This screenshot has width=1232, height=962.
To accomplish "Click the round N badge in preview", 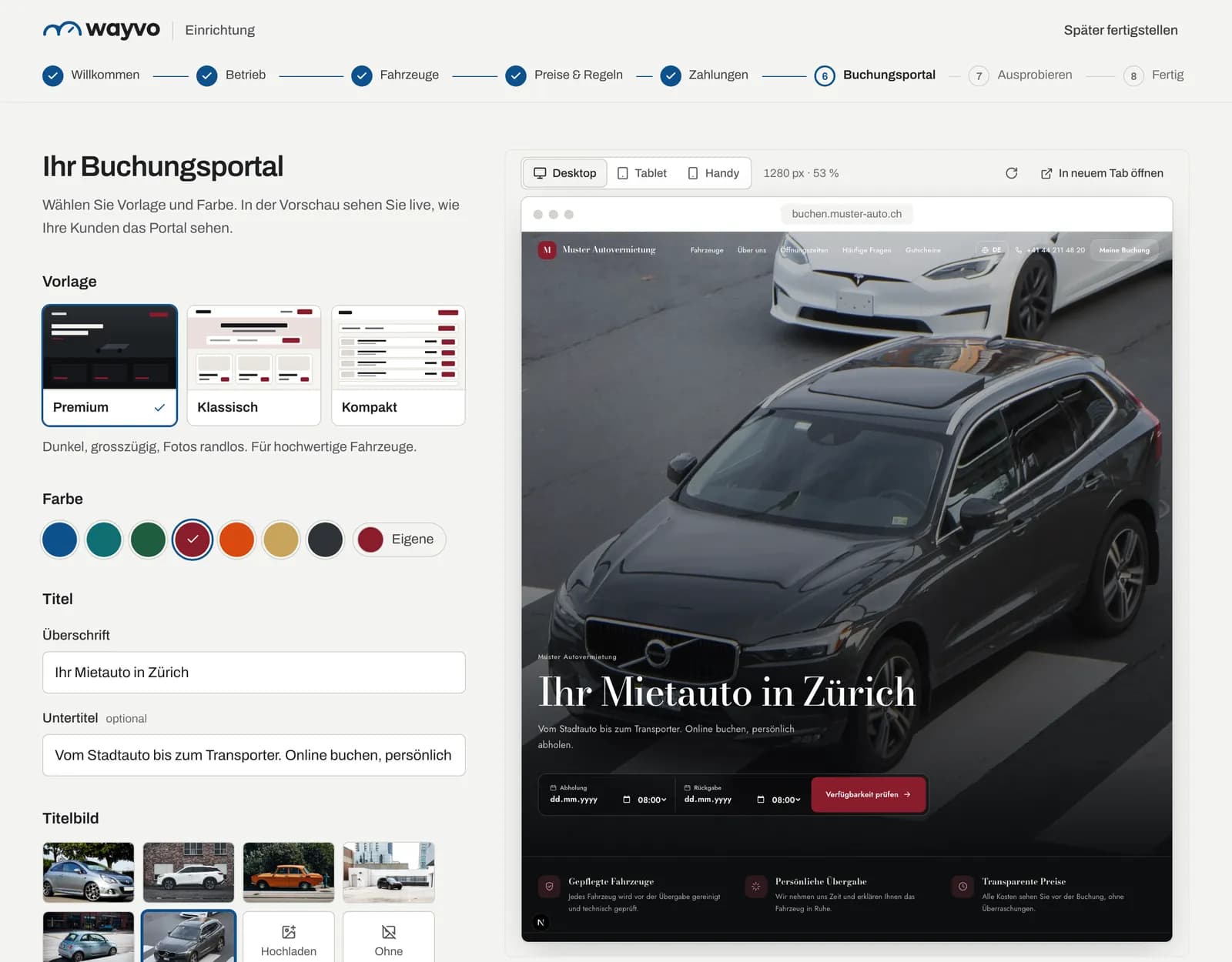I will (541, 922).
